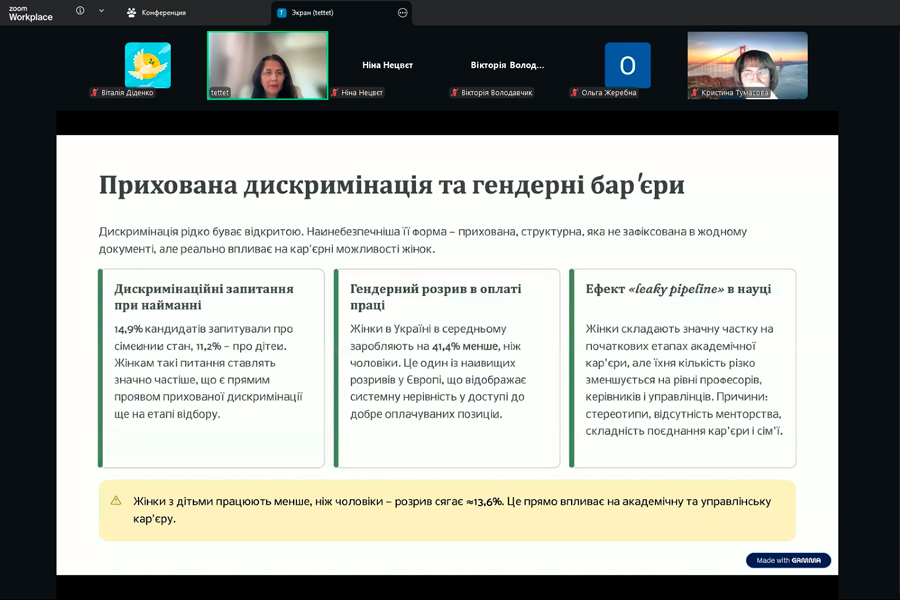Click the Віталія Діденко name label

click(x=127, y=92)
